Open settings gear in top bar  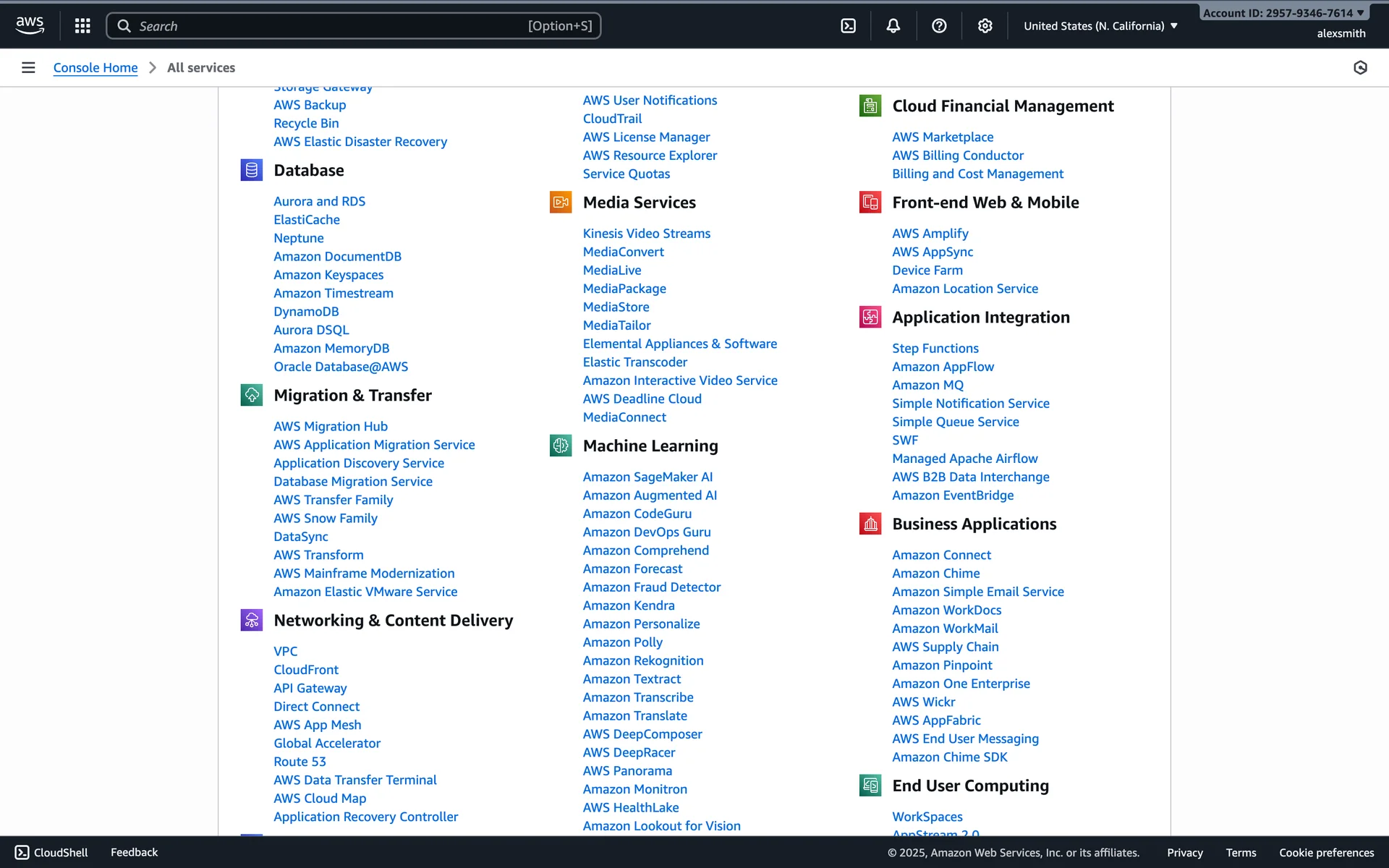tap(985, 26)
